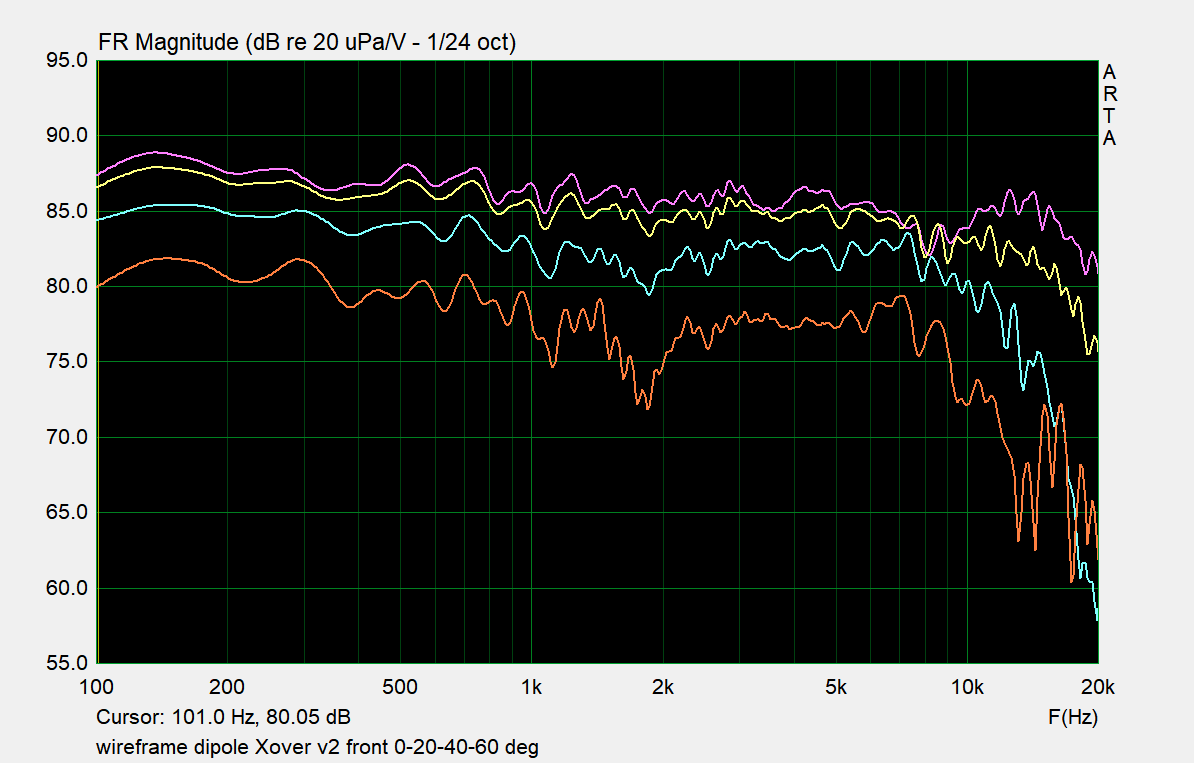Screen dimensions: 1194x763
Task: Click the F(Hz) axis label
Action: click(x=1073, y=717)
